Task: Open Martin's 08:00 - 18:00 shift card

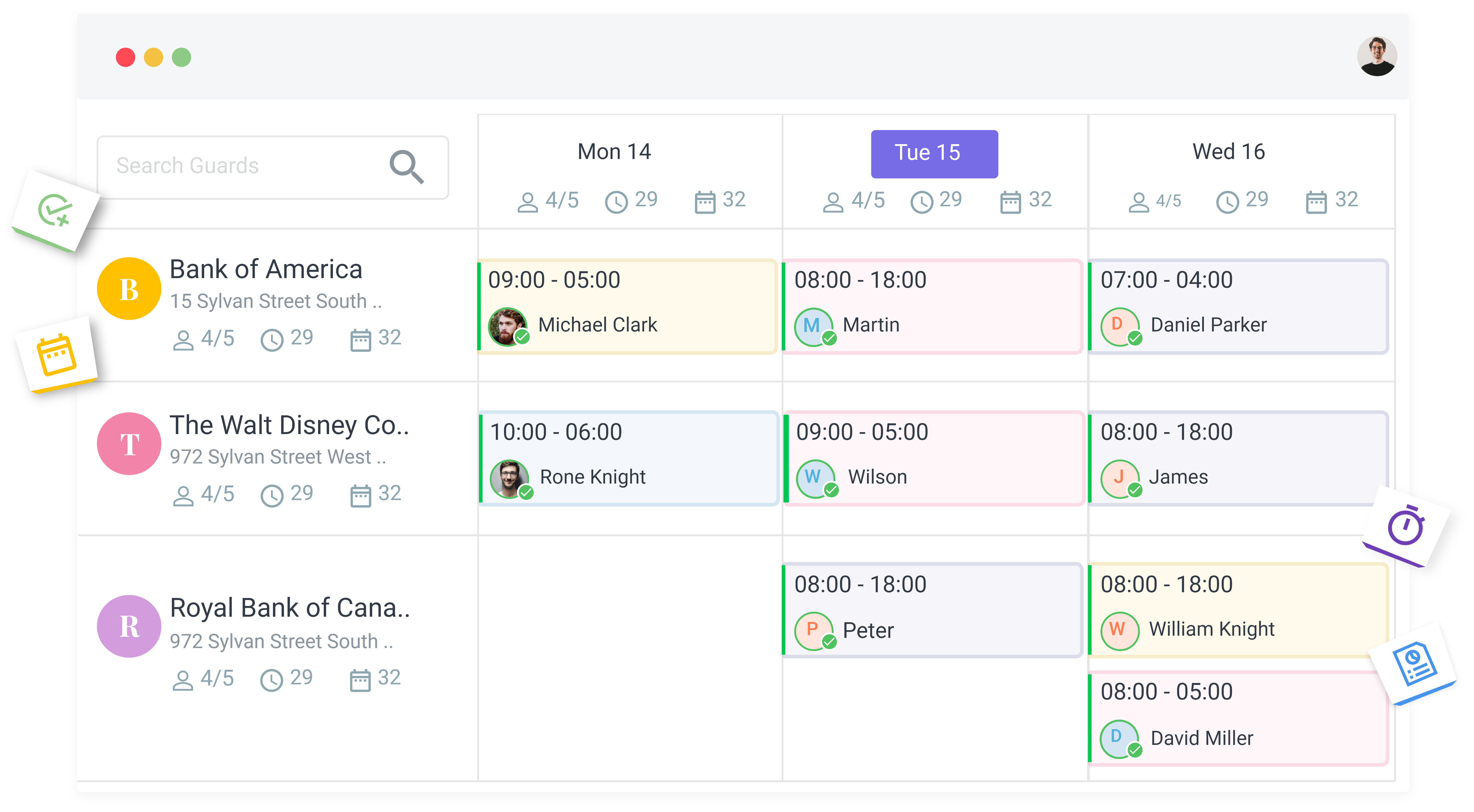Action: click(933, 306)
